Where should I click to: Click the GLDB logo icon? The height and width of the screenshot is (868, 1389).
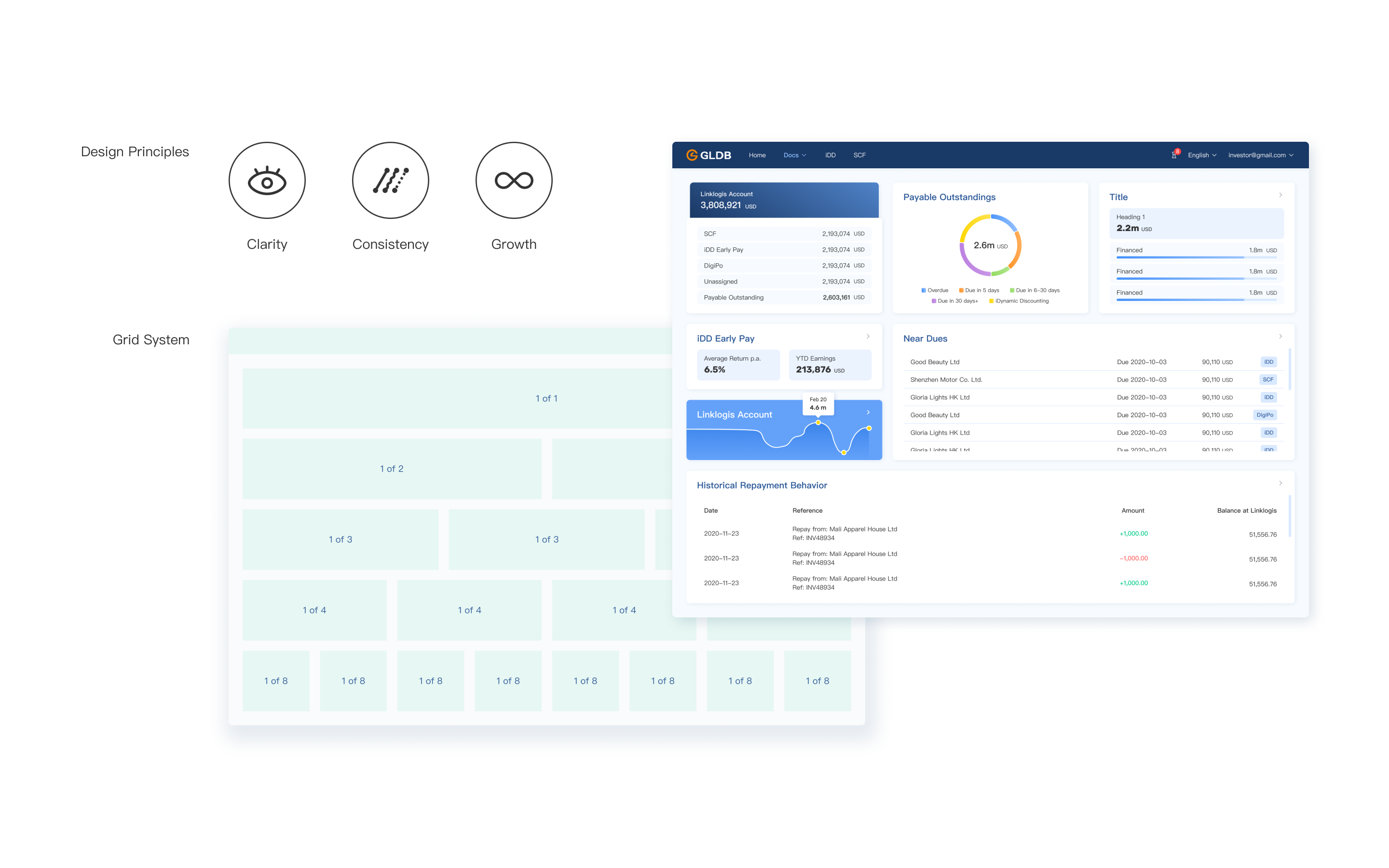tap(692, 155)
